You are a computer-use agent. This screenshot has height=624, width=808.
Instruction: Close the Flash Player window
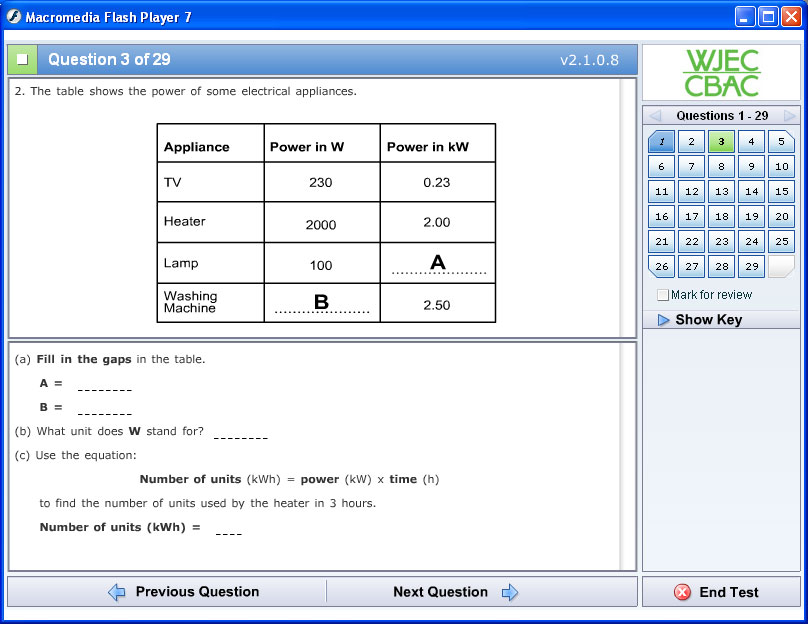[791, 17]
